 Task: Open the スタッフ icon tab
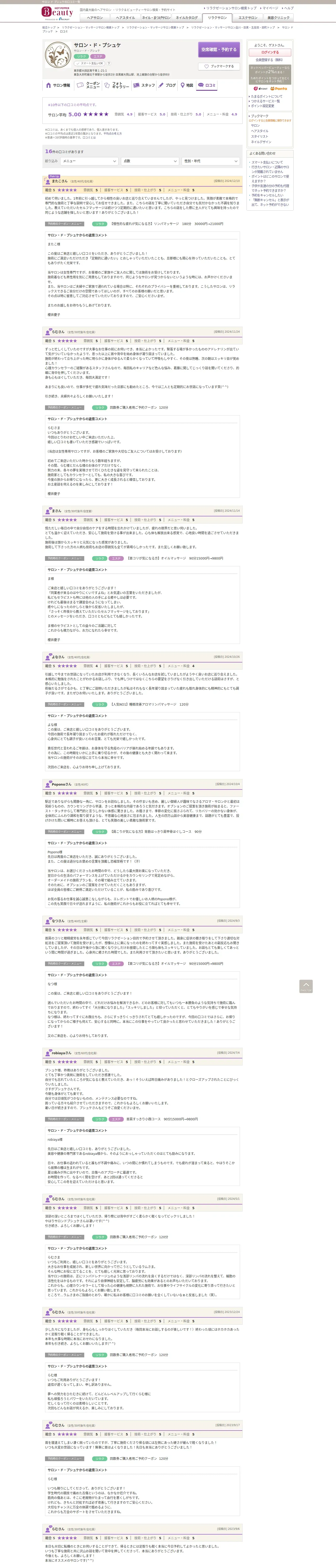coord(144,85)
